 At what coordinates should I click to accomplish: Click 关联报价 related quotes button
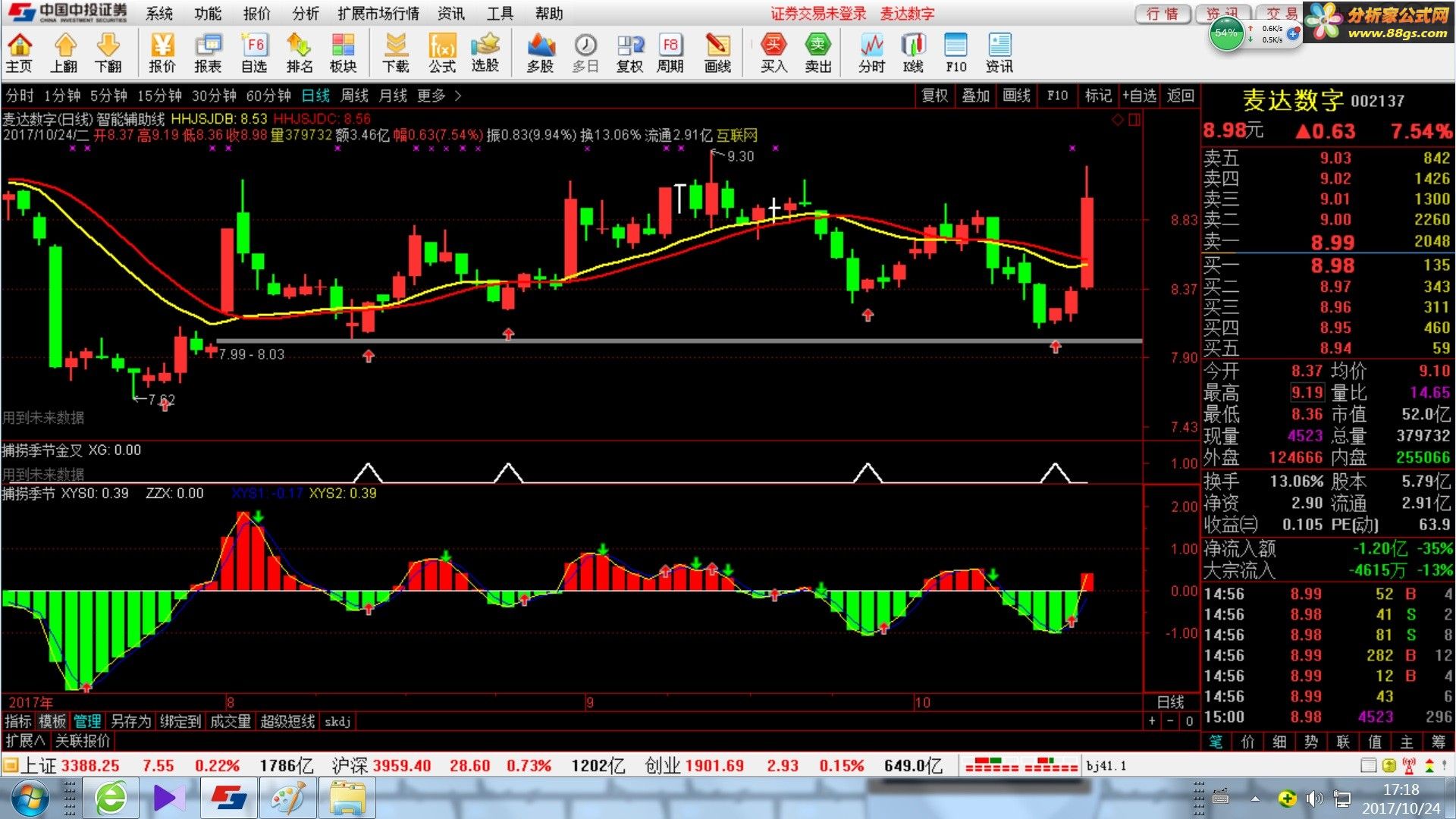pyautogui.click(x=83, y=741)
